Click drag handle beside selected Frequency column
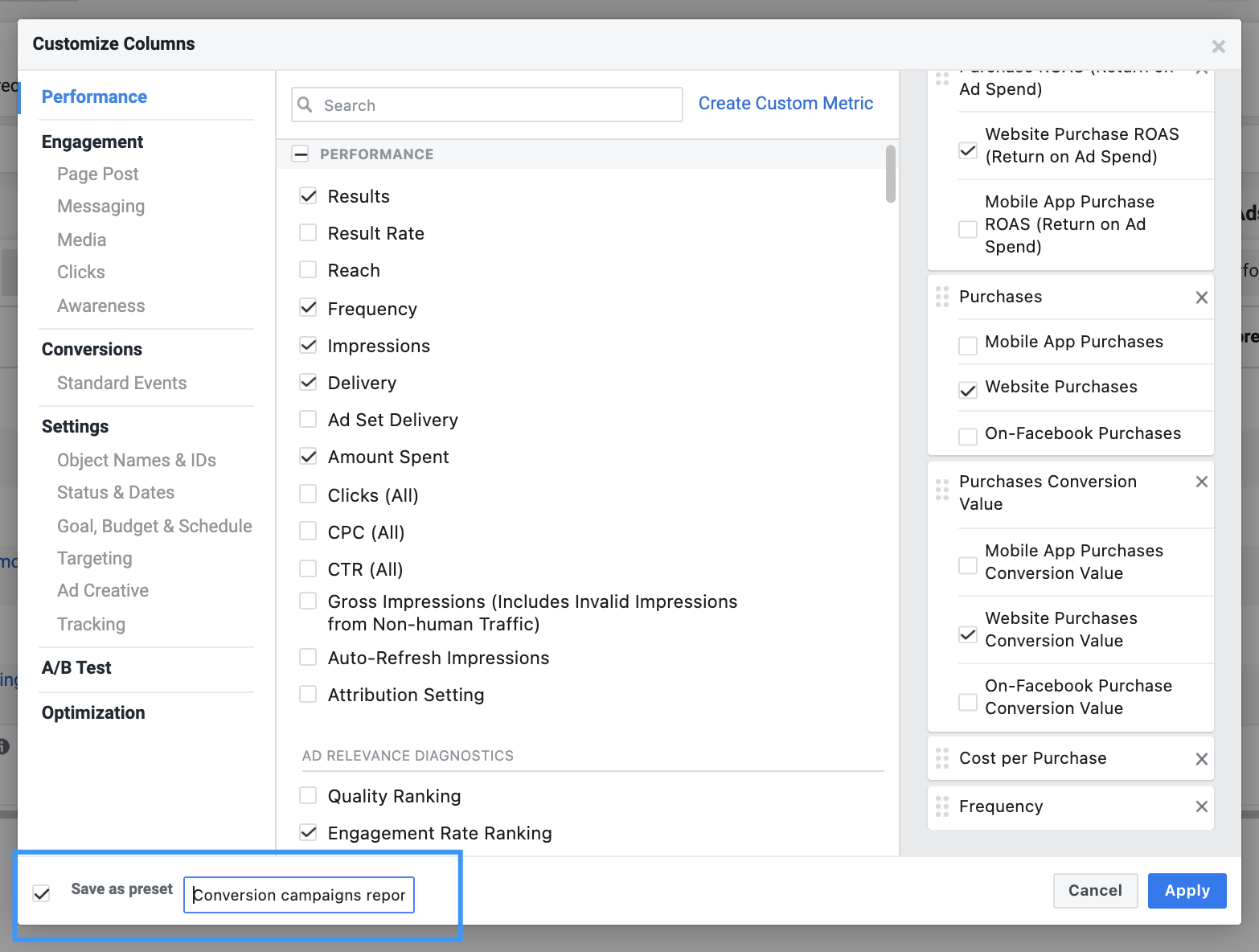 [942, 806]
